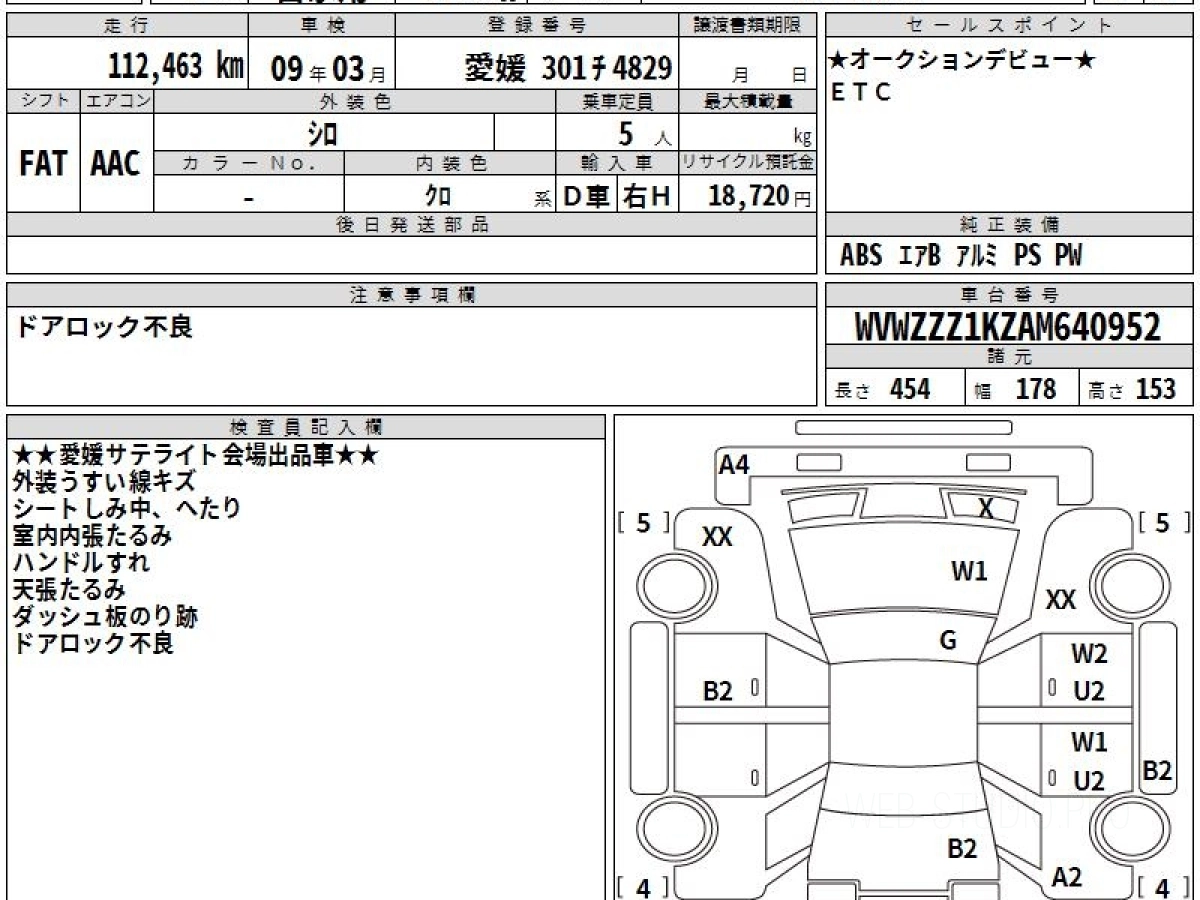Screen dimensions: 1200x900
Task: Click W2 mark on right front door
Action: [1090, 655]
